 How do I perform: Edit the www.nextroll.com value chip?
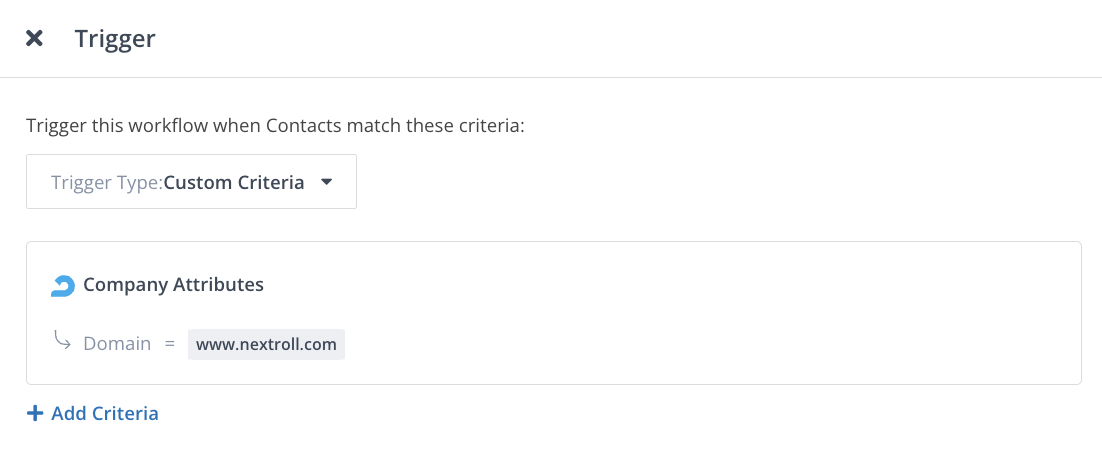266,344
